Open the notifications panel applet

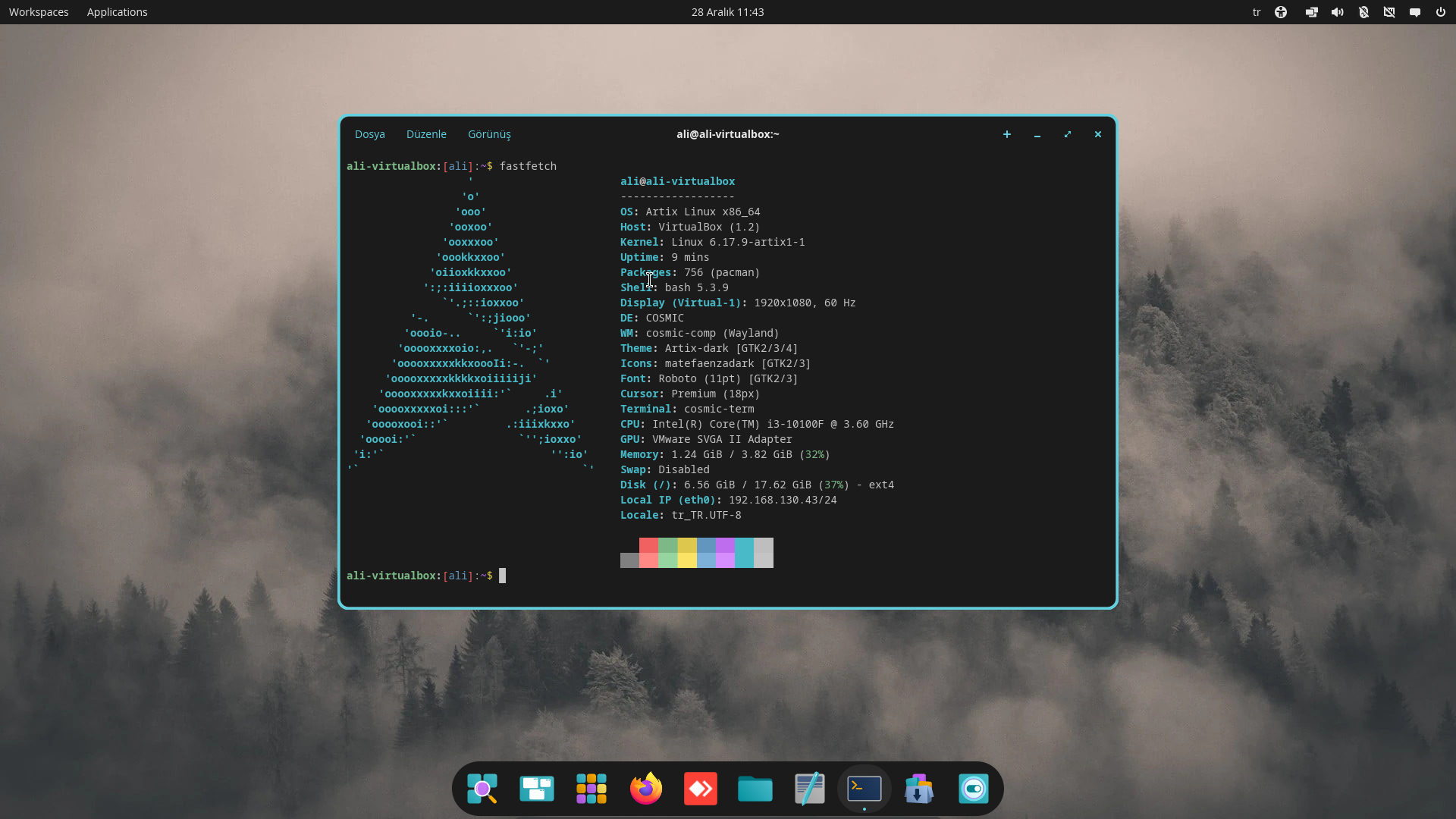coord(1415,12)
